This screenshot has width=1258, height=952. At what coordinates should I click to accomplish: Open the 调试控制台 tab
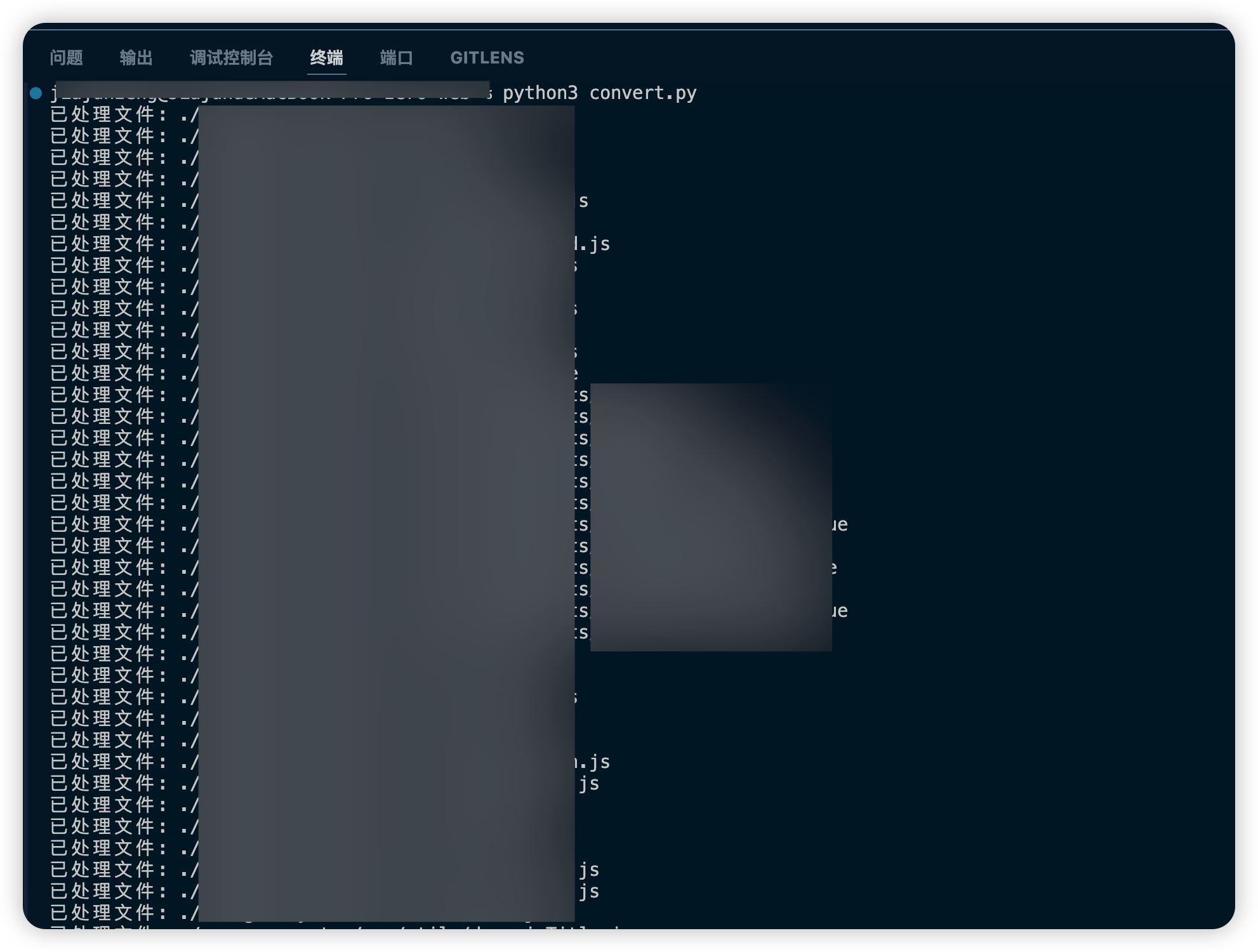tap(232, 58)
